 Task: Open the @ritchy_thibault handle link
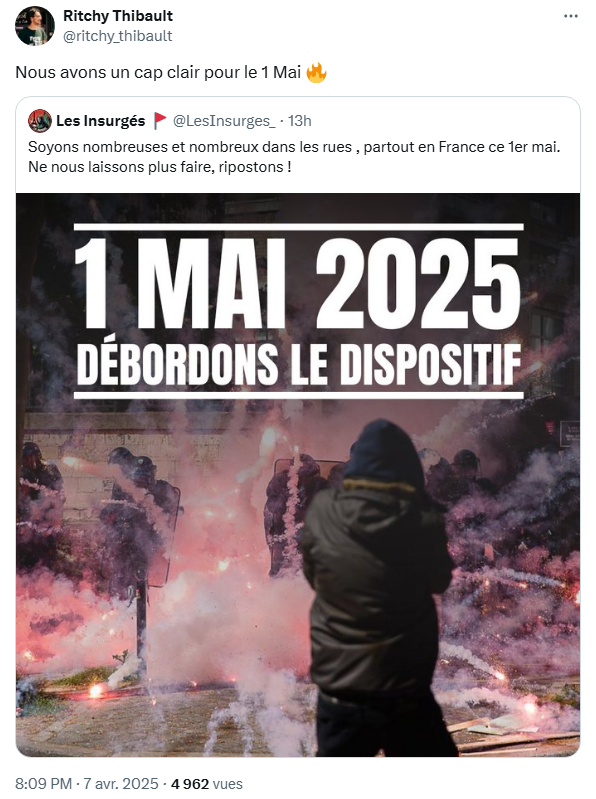(118, 36)
